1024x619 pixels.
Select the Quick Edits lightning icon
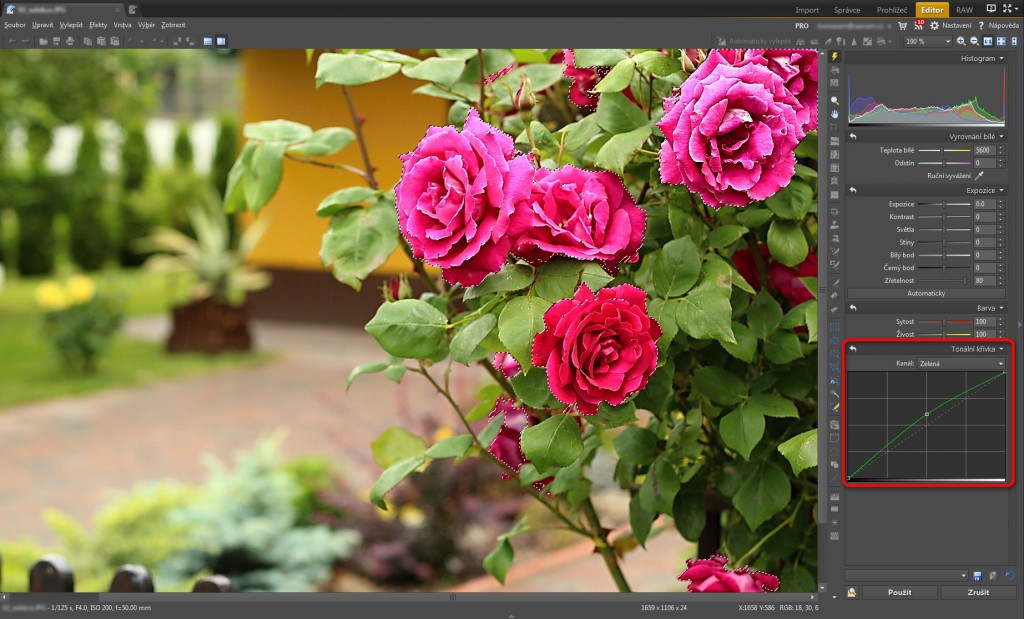[x=835, y=57]
